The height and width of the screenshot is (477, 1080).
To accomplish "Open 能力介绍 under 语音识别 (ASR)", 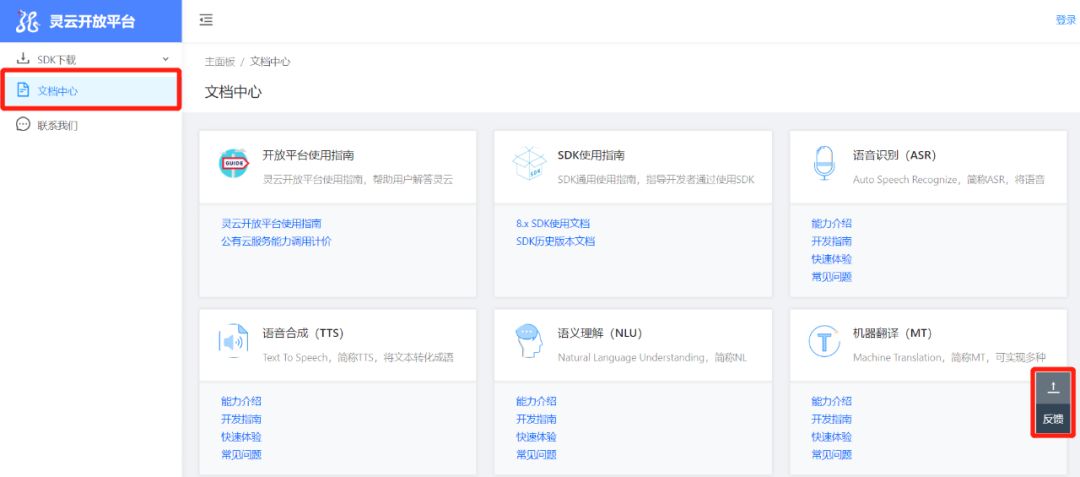I will [831, 223].
